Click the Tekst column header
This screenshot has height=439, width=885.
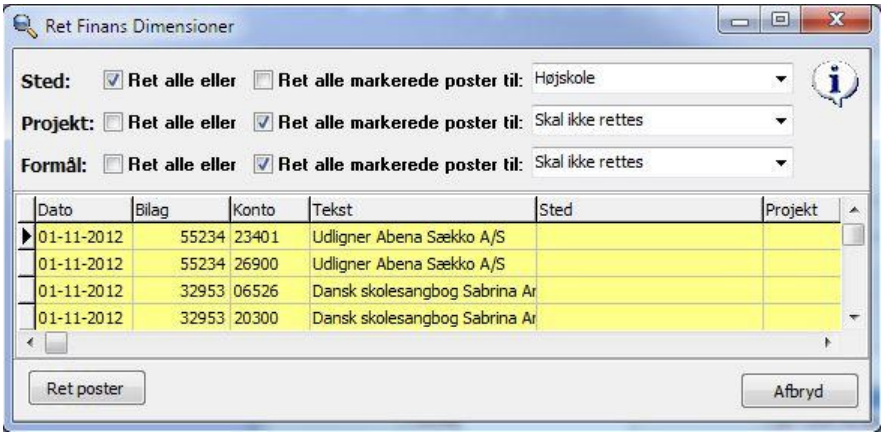coord(423,210)
